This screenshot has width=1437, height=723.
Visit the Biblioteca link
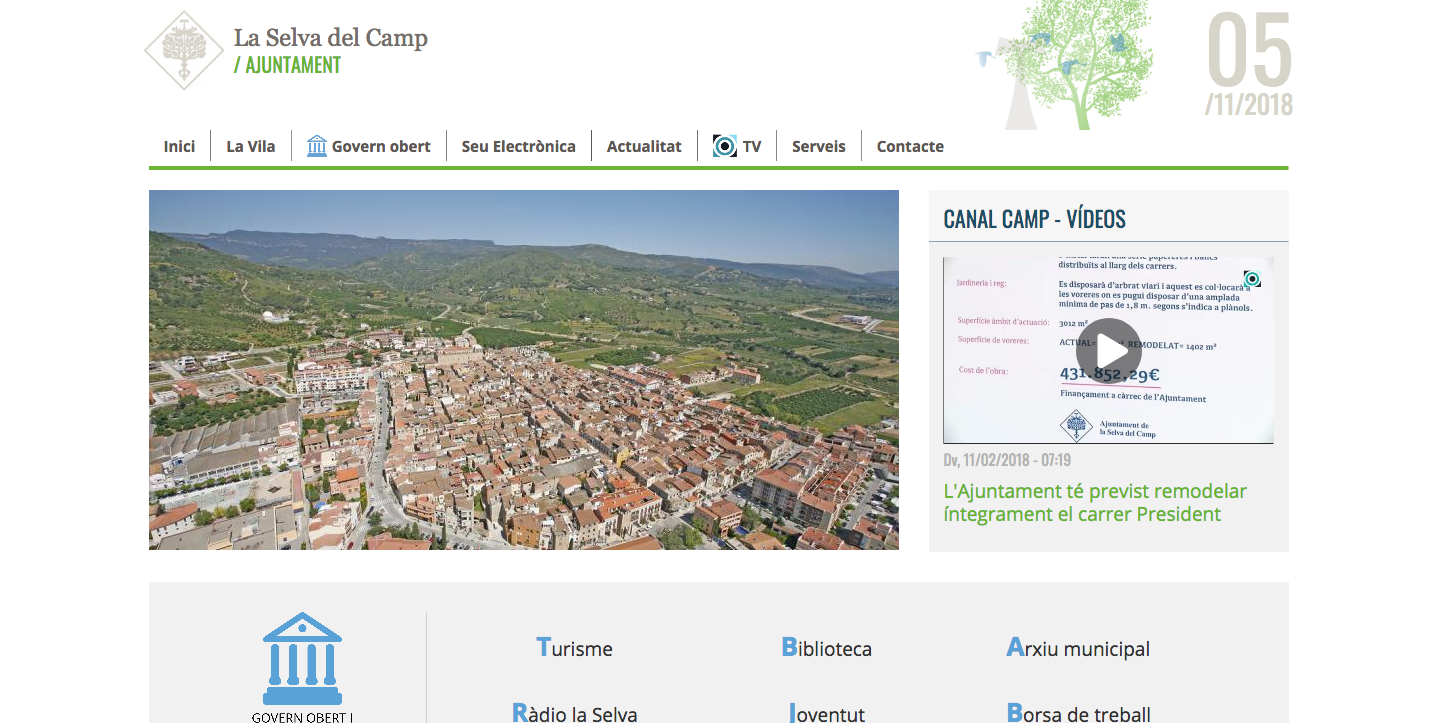[826, 648]
